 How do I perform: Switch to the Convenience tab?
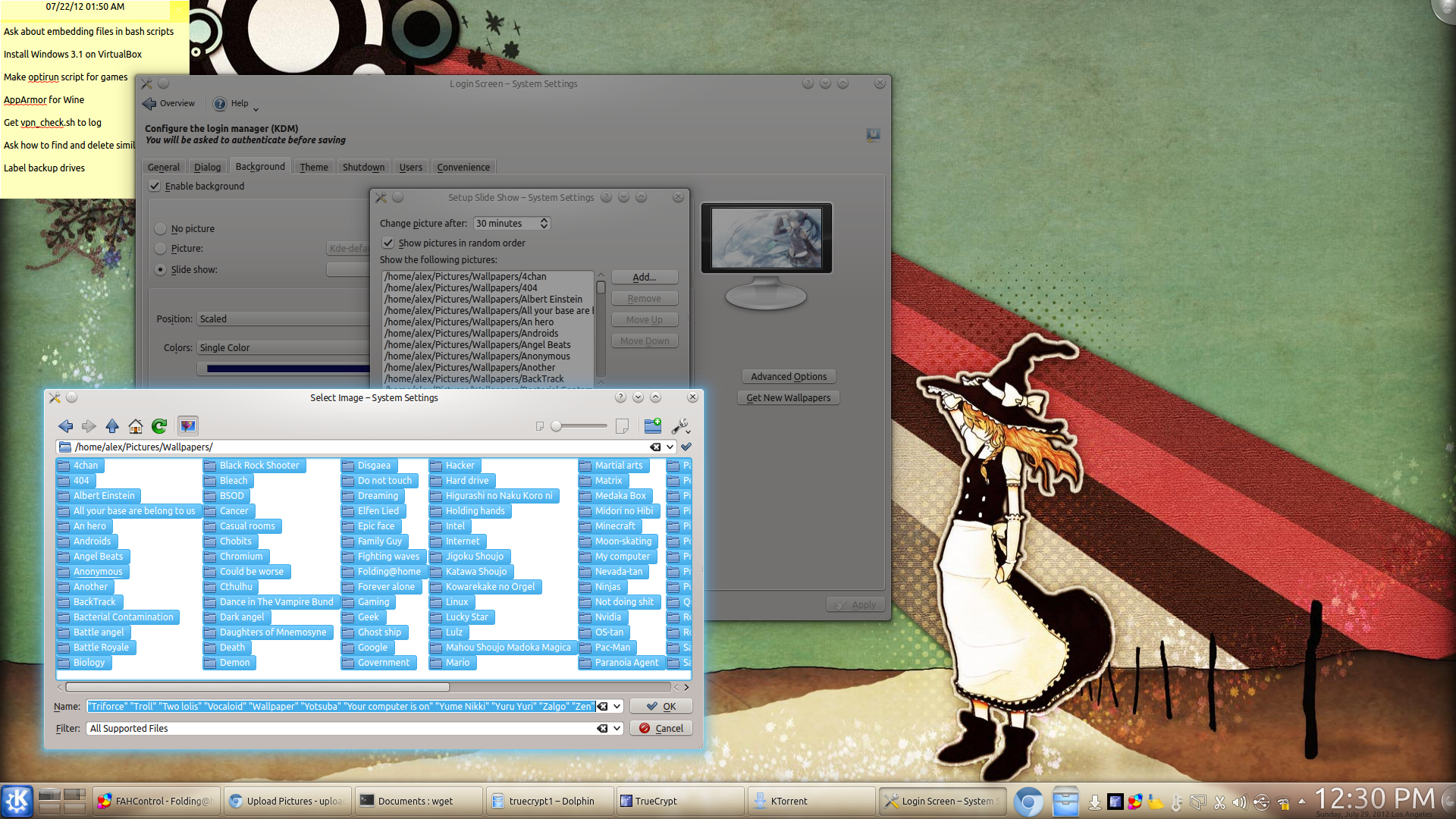pyautogui.click(x=463, y=168)
